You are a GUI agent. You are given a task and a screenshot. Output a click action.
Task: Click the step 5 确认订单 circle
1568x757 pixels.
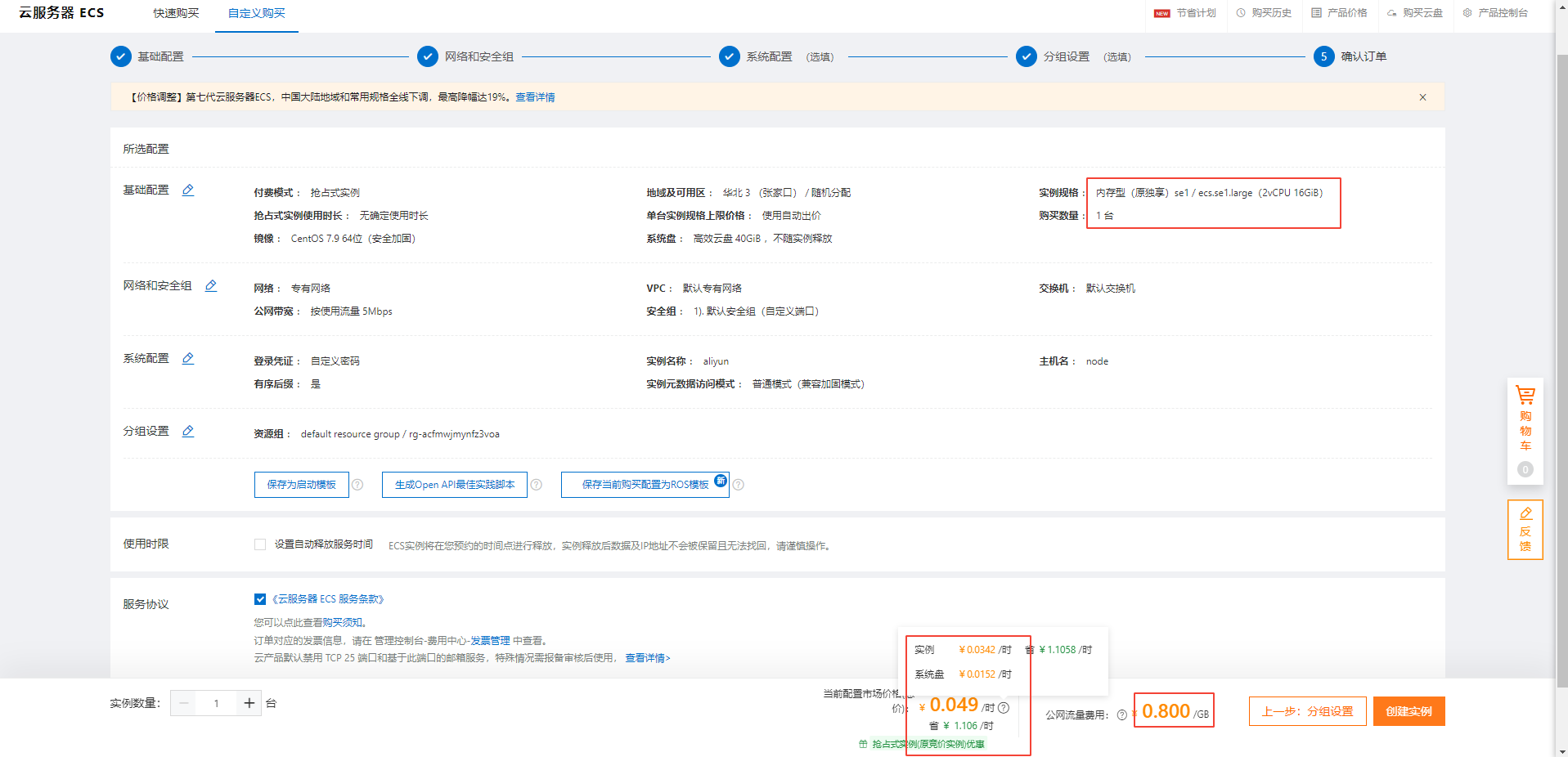pos(1324,56)
